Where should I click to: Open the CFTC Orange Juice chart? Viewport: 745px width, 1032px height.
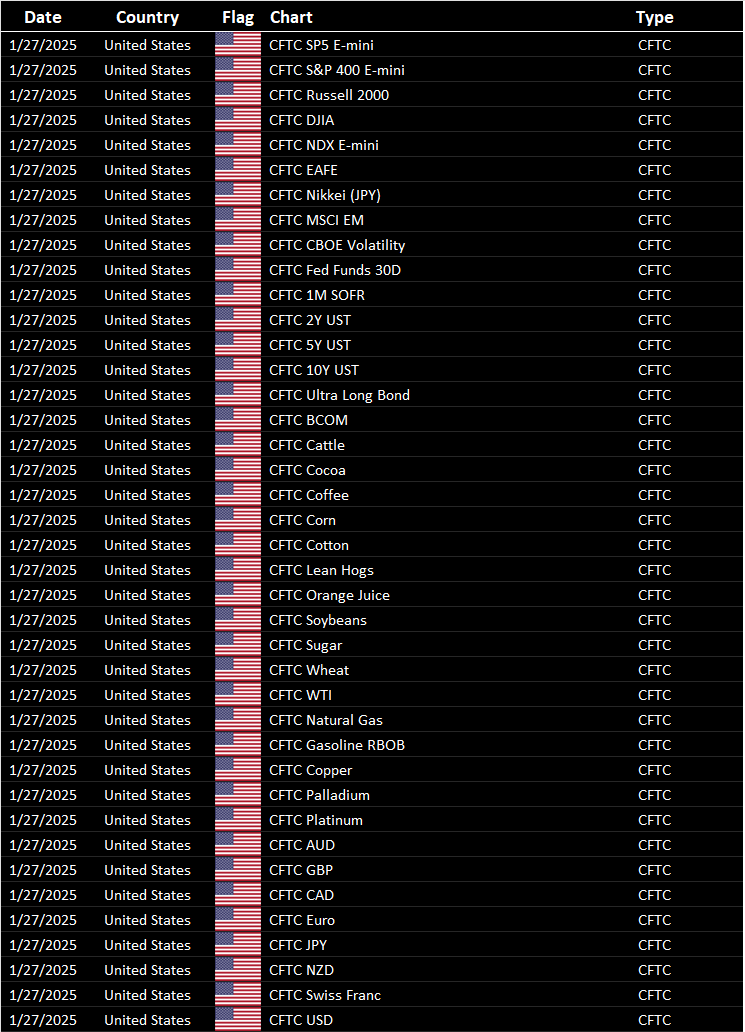[x=329, y=595]
